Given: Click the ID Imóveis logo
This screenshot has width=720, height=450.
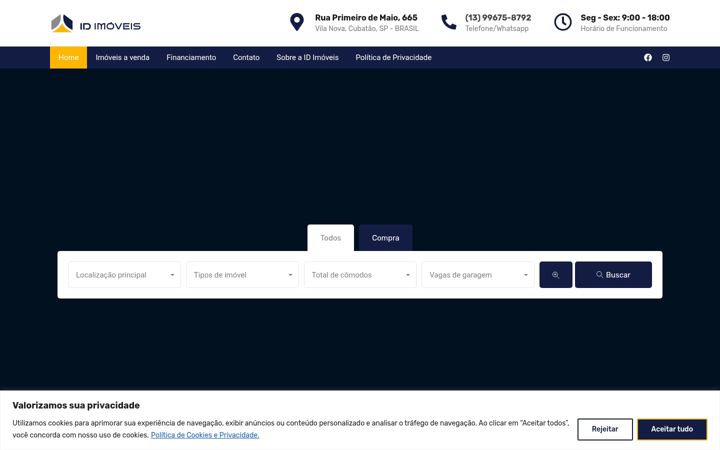Looking at the screenshot, I should point(96,23).
